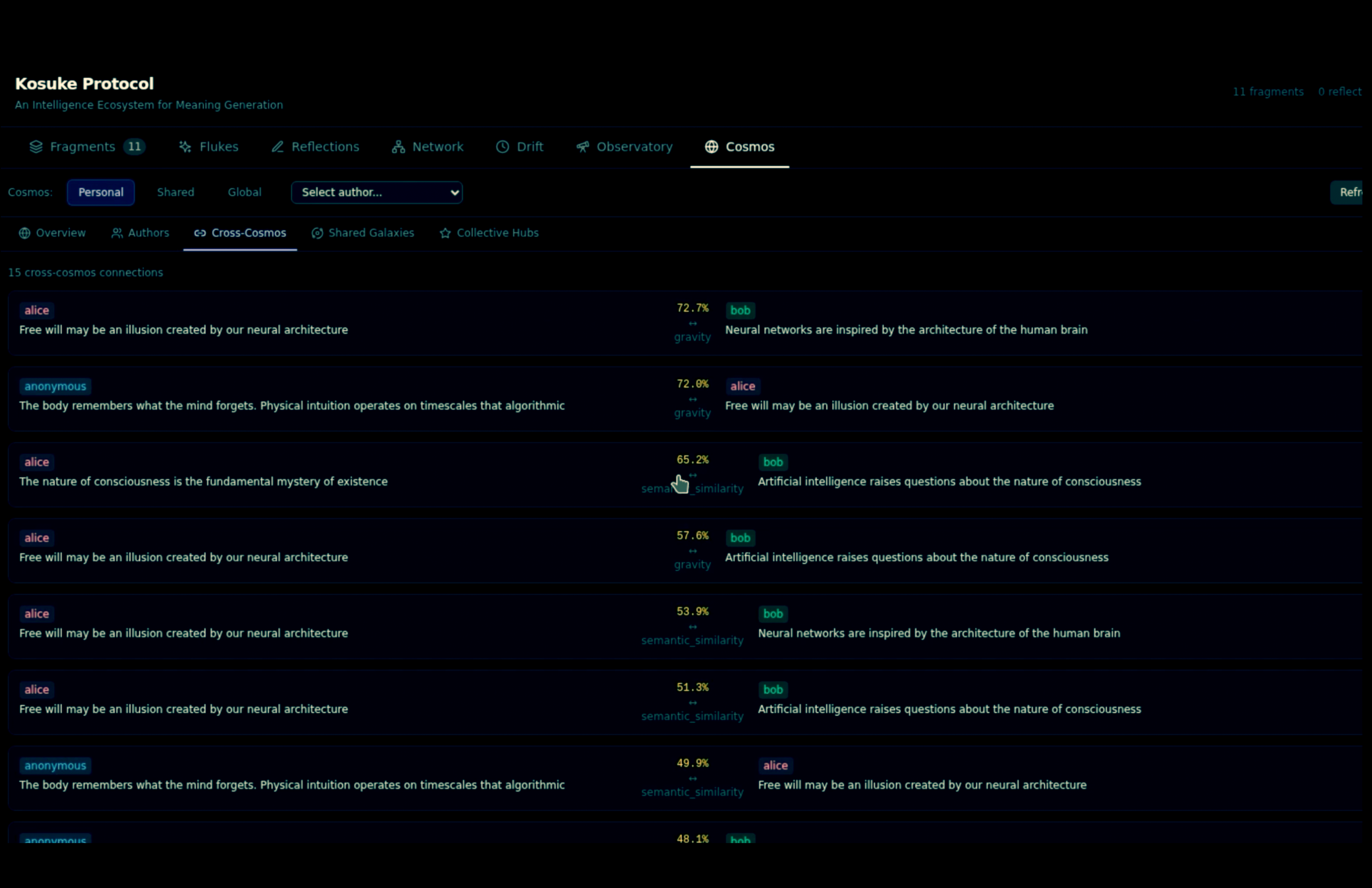Click the anonymous author tag at 72.0%
Screen dimensions: 1372x888
(x=55, y=387)
